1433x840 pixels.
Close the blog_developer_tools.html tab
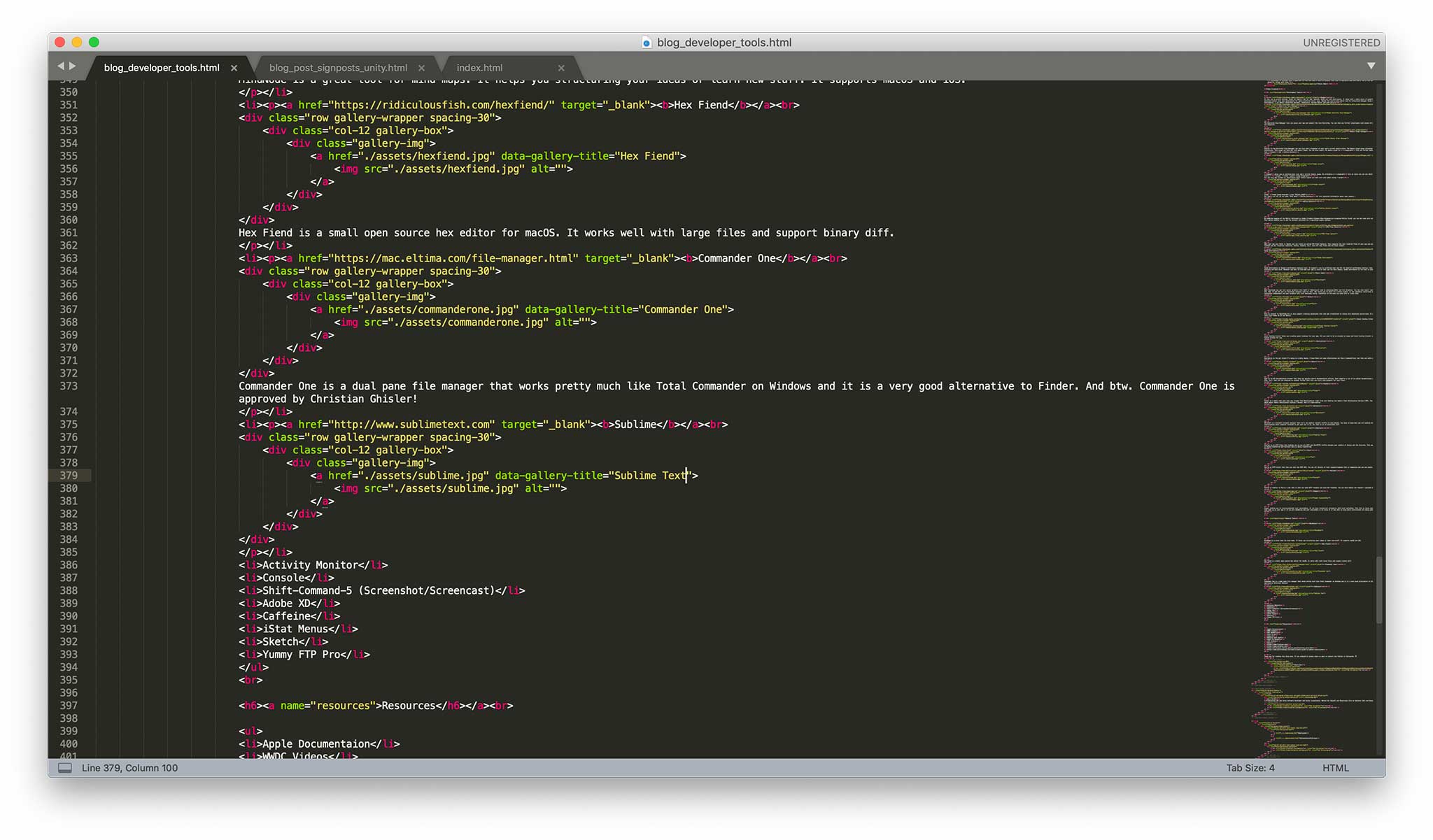(x=234, y=68)
